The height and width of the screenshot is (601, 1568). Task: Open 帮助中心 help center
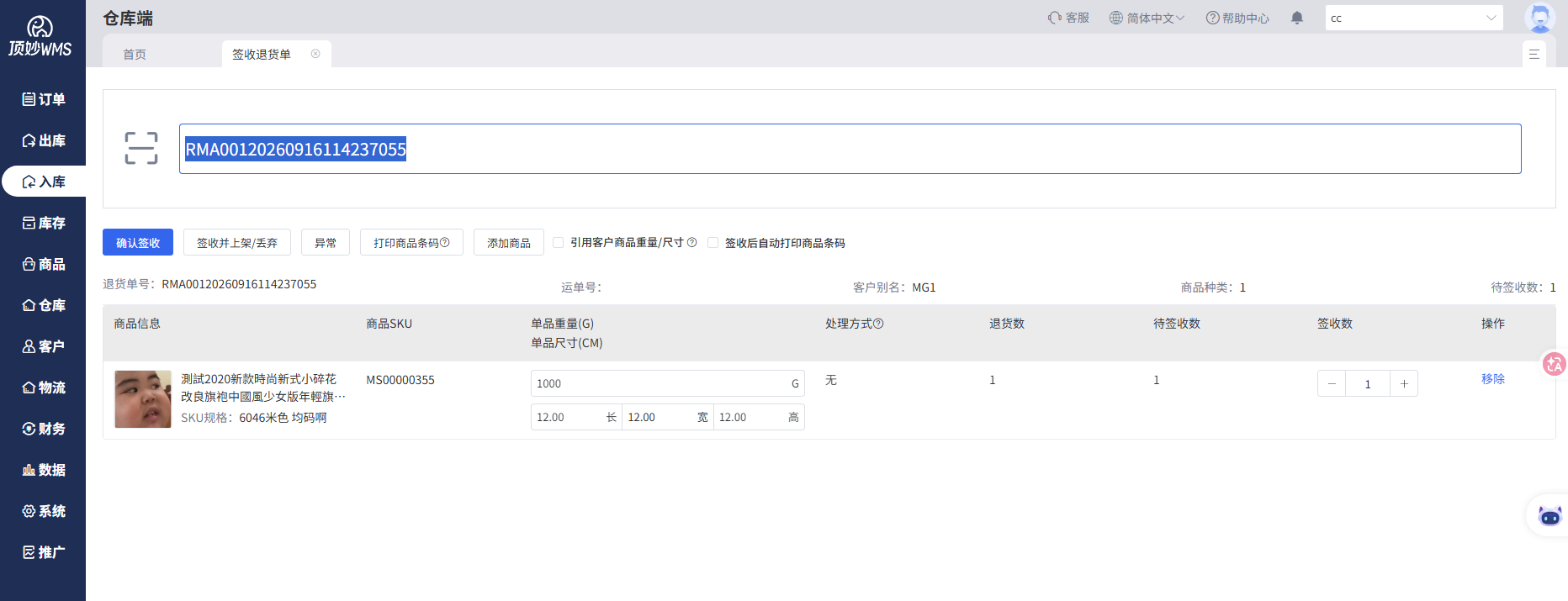pyautogui.click(x=1237, y=18)
